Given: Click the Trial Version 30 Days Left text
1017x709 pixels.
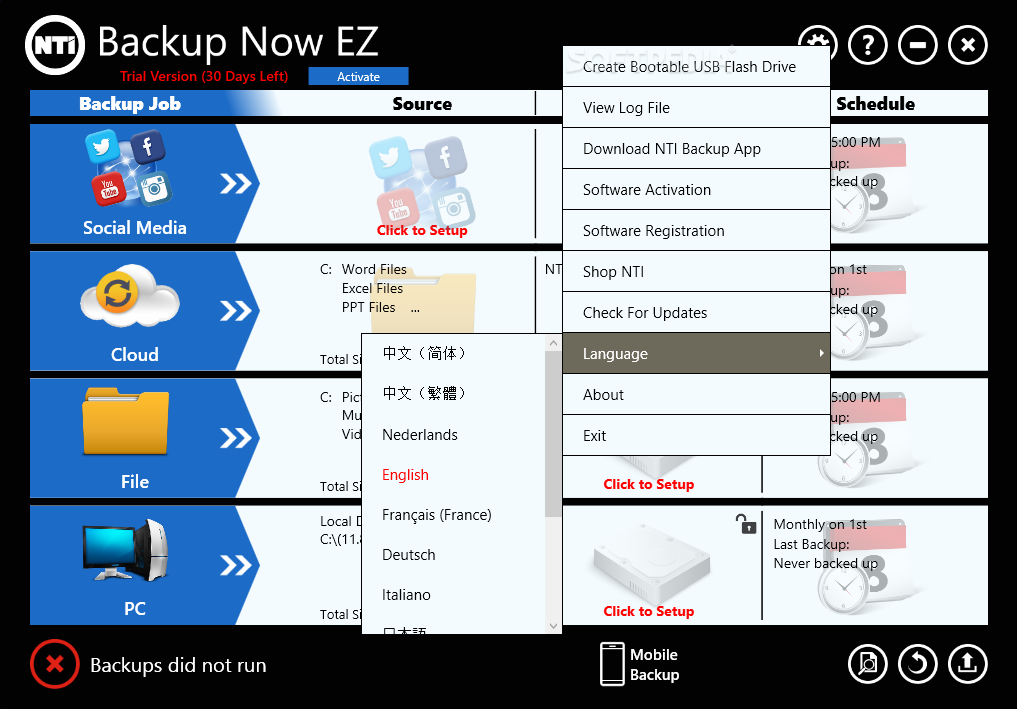Looking at the screenshot, I should tap(204, 76).
